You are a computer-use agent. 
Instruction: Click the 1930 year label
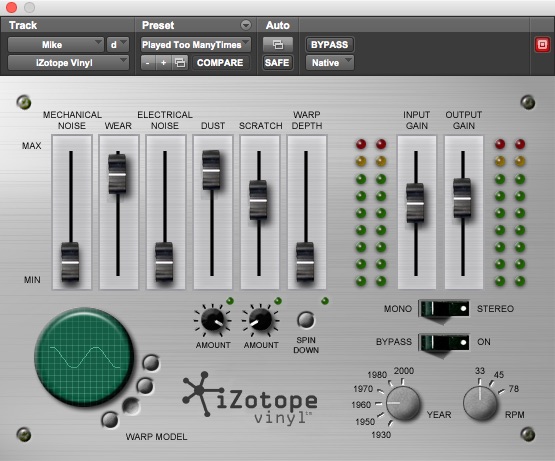[381, 434]
